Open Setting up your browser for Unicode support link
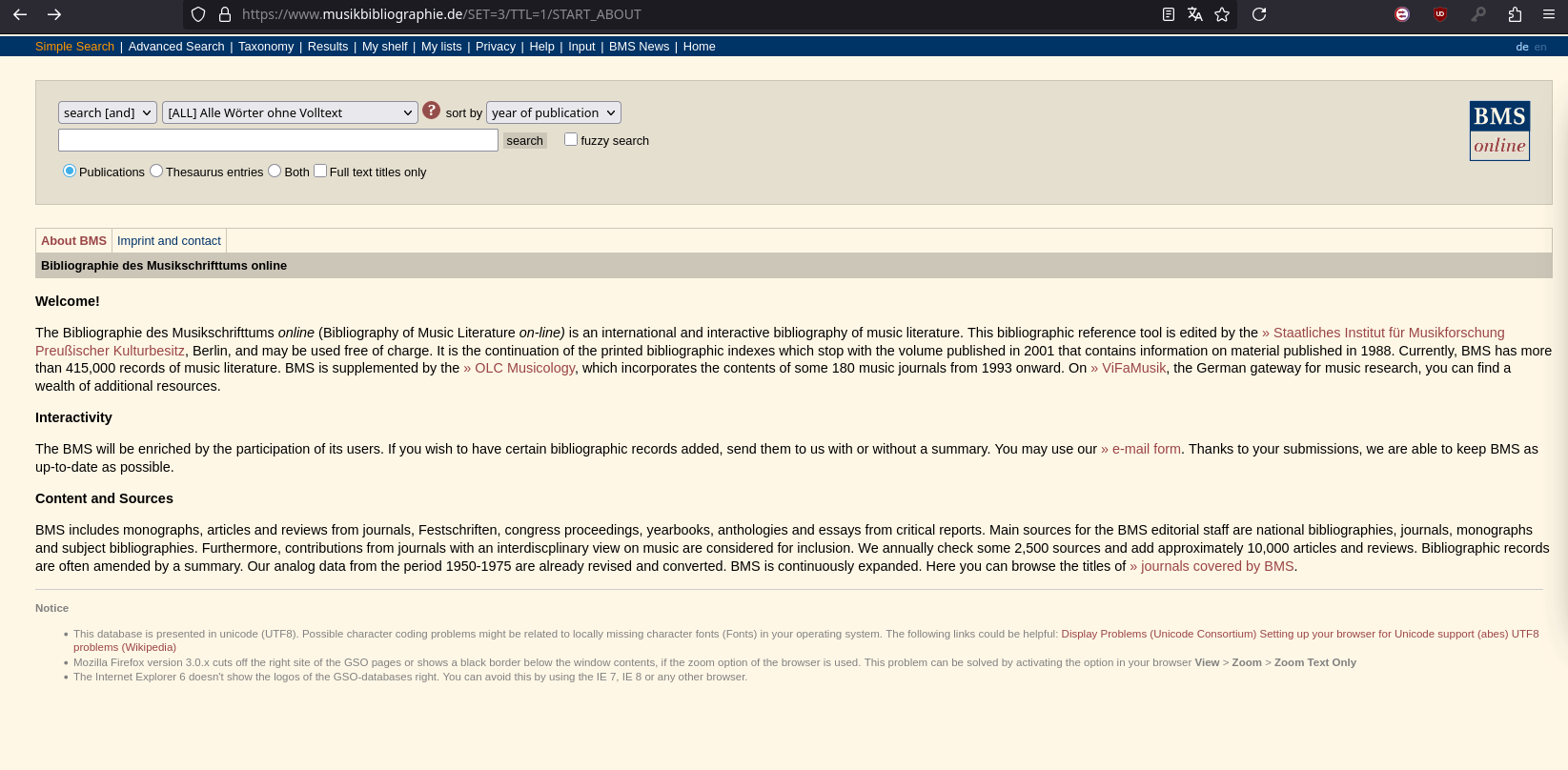 [x=1384, y=634]
